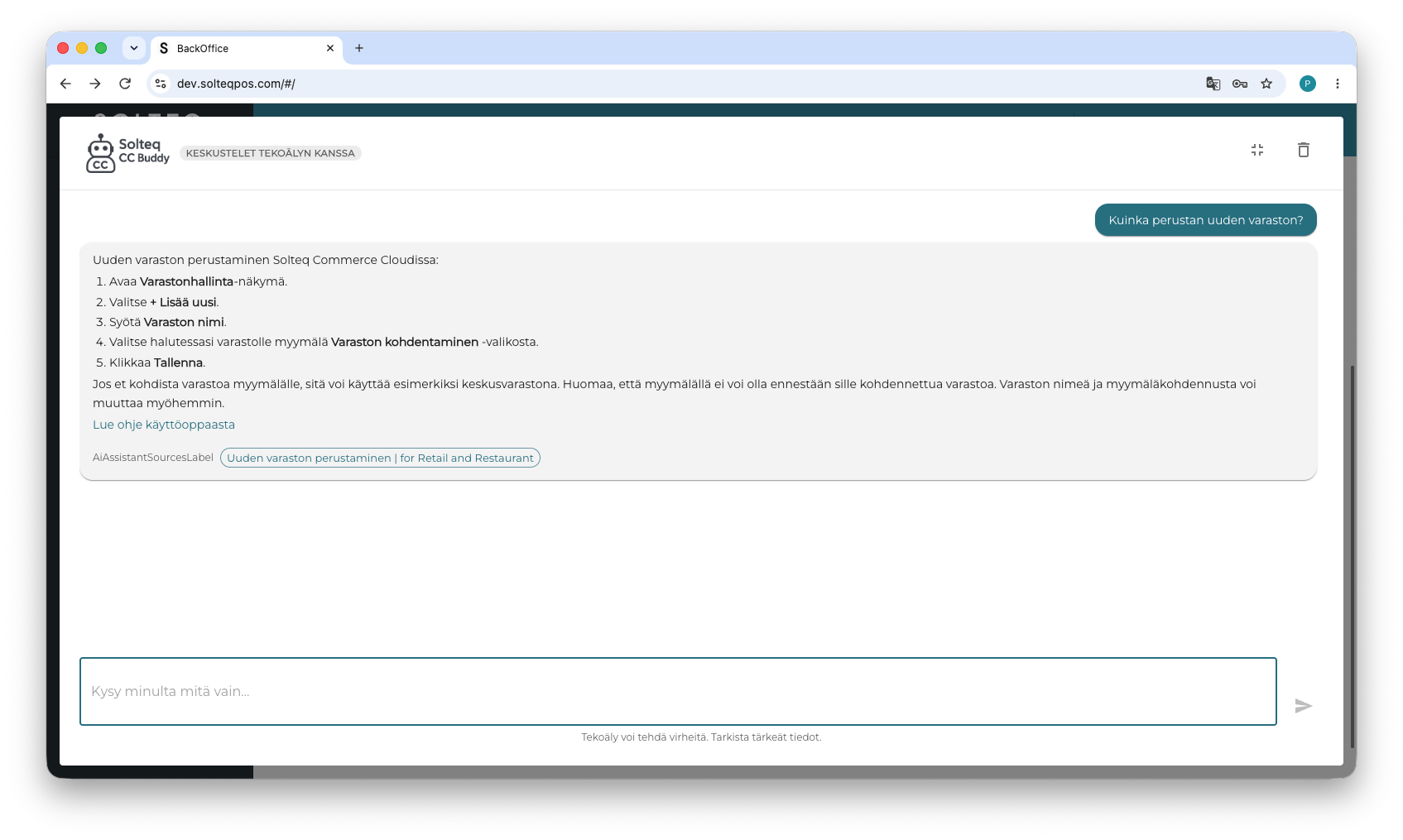Click 'AiAssistantSourcesLabel' text
1403x840 pixels.
pyautogui.click(x=153, y=458)
